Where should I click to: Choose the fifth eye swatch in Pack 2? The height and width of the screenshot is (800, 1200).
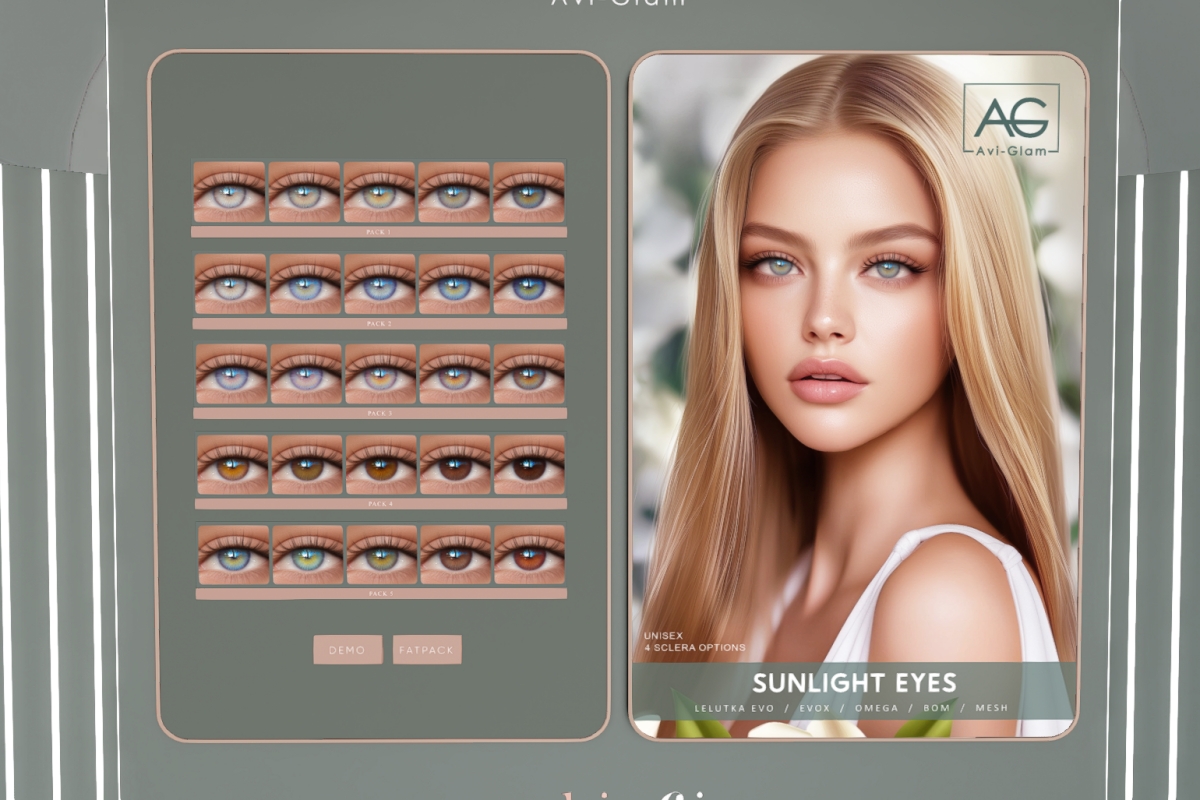pyautogui.click(x=529, y=284)
